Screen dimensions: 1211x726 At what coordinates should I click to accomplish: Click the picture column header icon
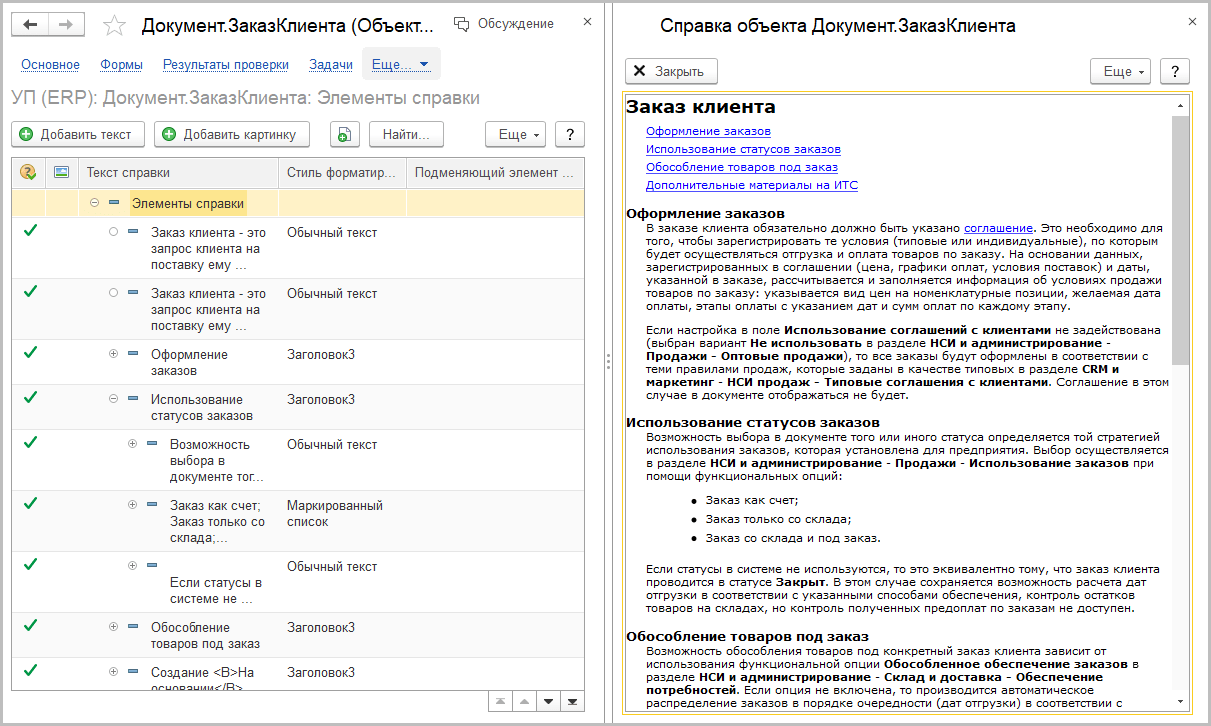(x=61, y=172)
